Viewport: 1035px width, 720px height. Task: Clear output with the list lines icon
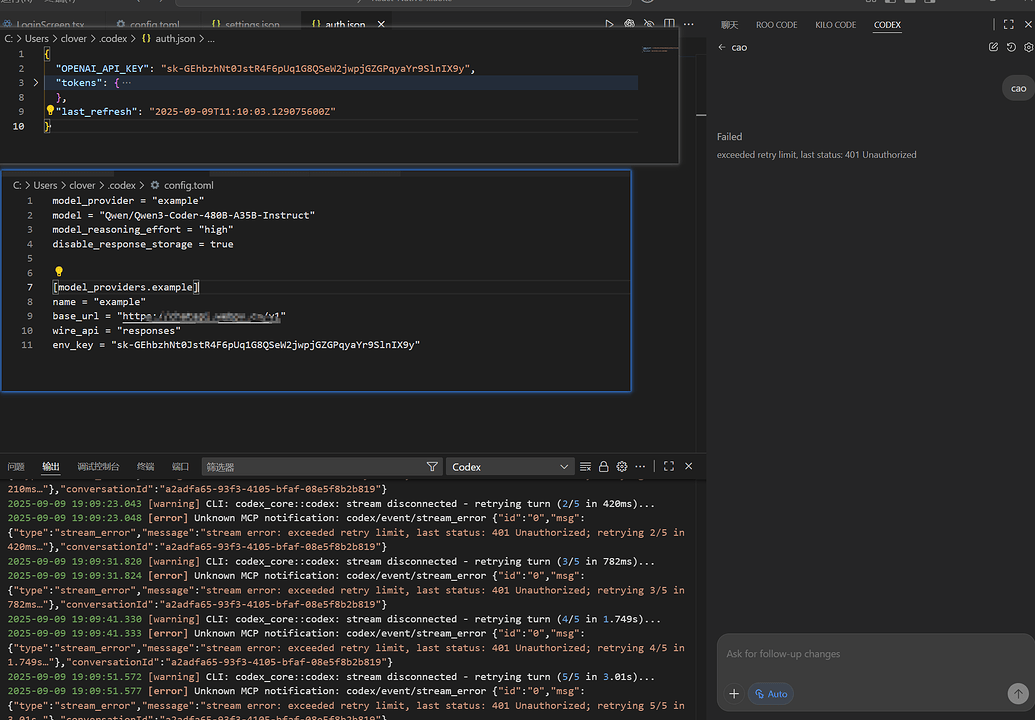585,467
